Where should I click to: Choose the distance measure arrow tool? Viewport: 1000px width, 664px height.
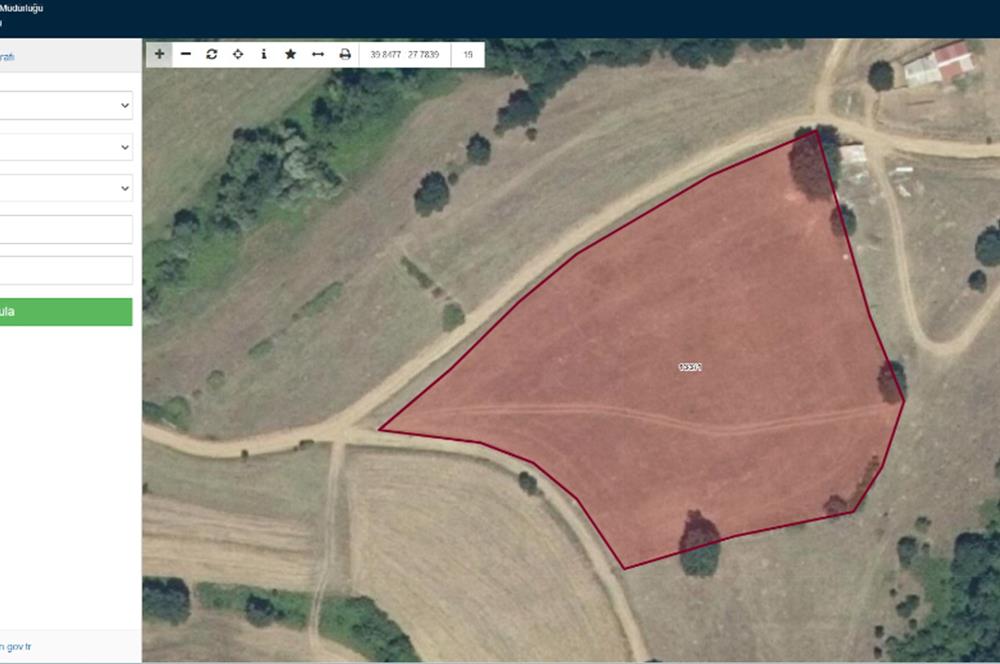tap(318, 54)
